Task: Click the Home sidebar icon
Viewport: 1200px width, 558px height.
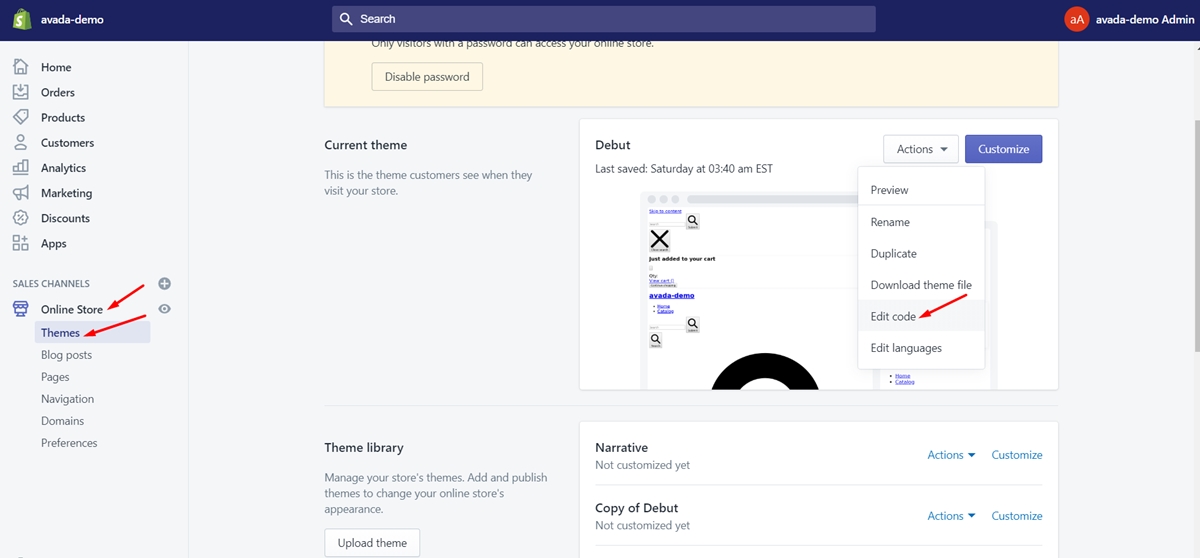Action: [x=20, y=67]
